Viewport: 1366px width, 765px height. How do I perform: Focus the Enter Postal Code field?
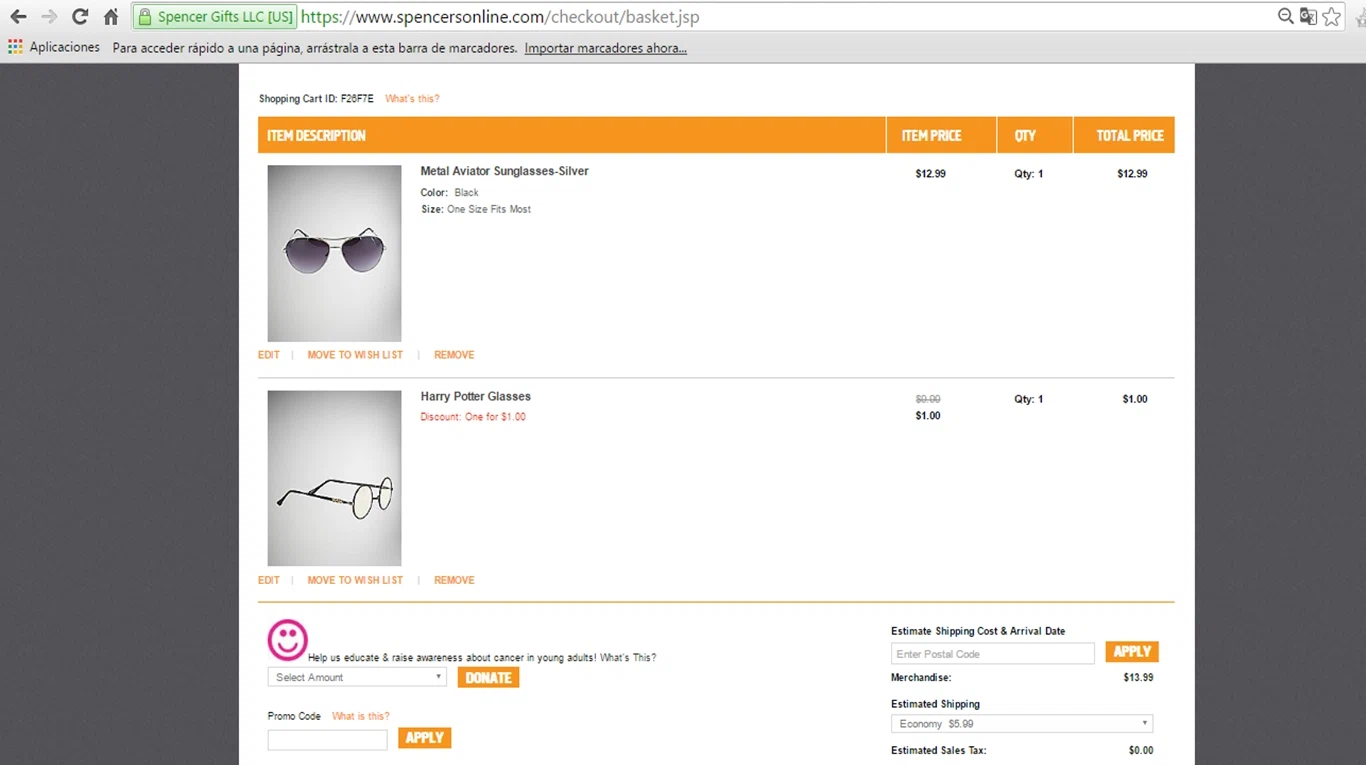tap(993, 654)
